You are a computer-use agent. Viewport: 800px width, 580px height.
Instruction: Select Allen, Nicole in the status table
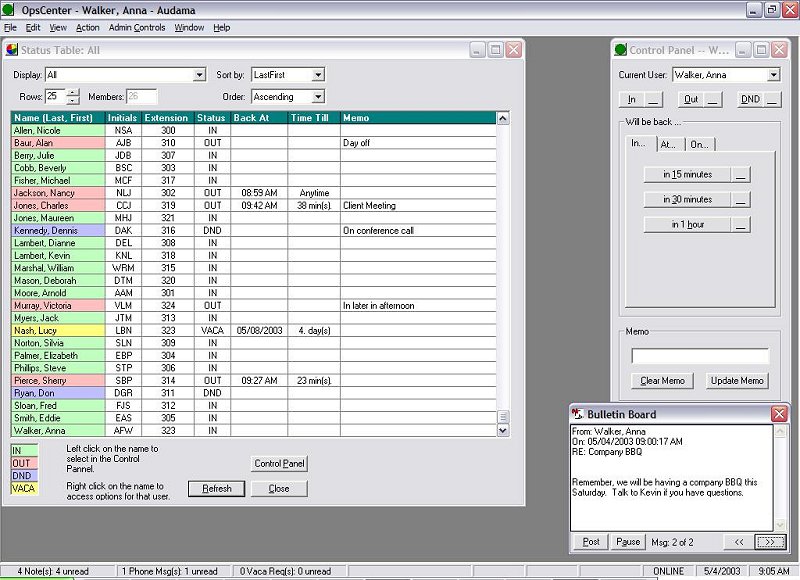58,131
